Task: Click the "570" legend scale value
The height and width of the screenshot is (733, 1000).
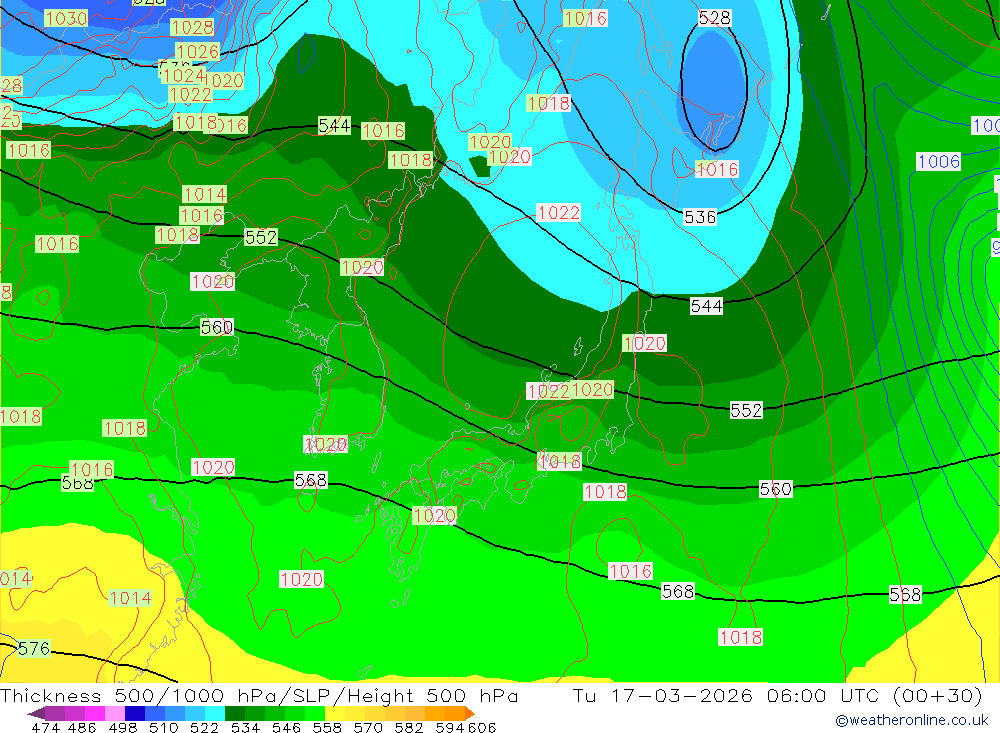Action: point(368,727)
